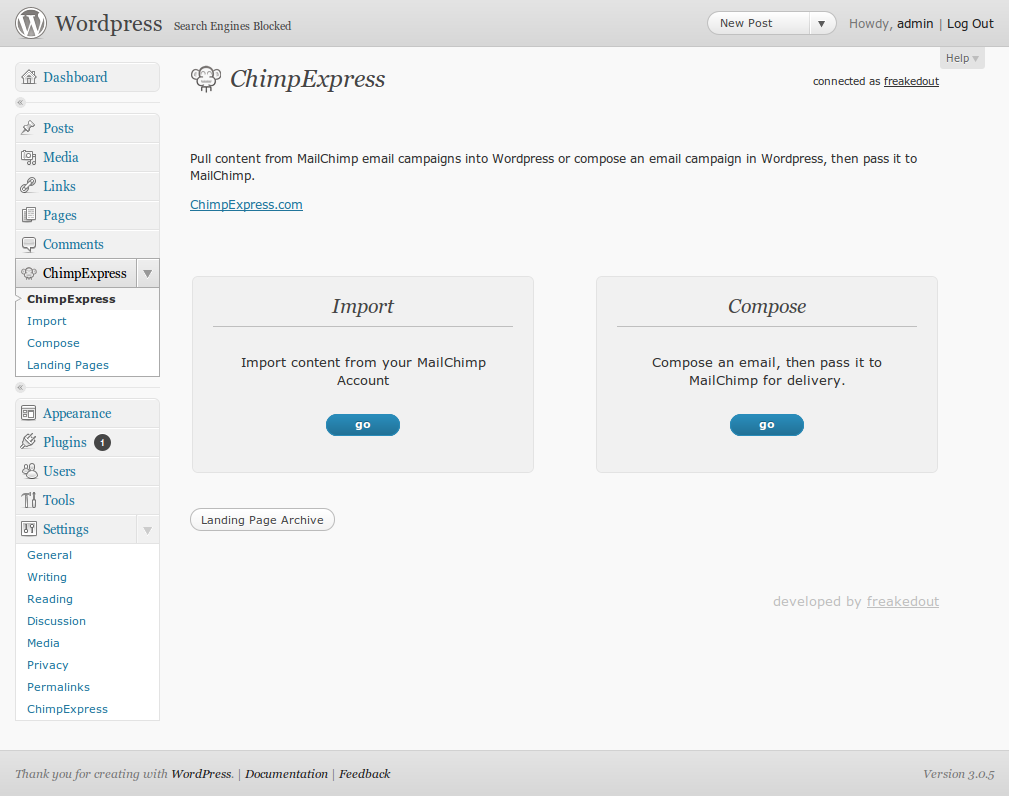Open Writing settings

pyautogui.click(x=47, y=577)
